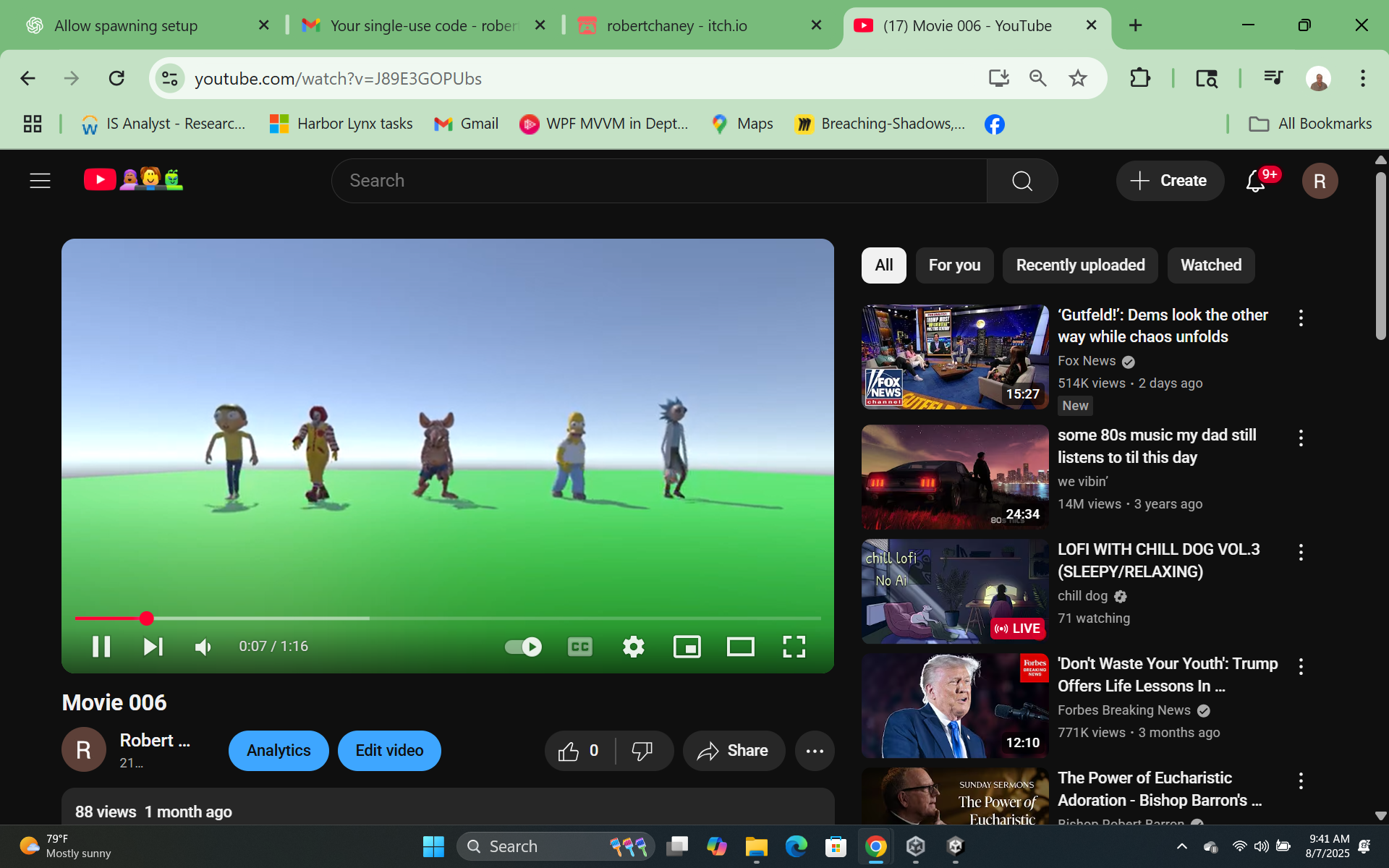Image resolution: width=1389 pixels, height=868 pixels.
Task: Click the YouTube search field
Action: pyautogui.click(x=659, y=180)
